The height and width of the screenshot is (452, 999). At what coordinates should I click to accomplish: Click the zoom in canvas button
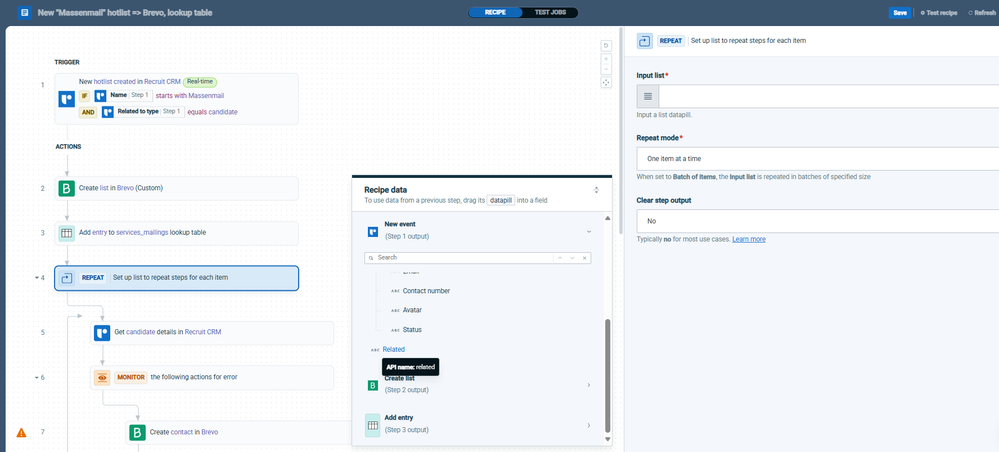(x=606, y=58)
